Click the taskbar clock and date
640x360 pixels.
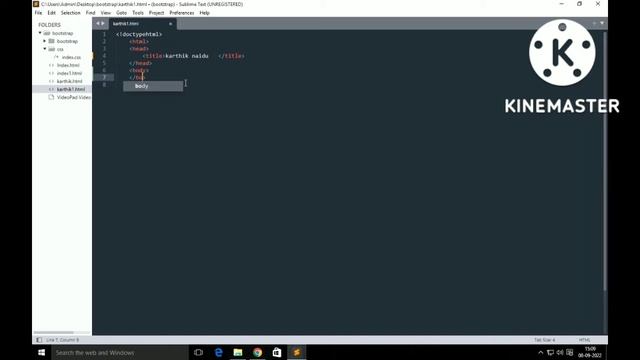pos(590,353)
